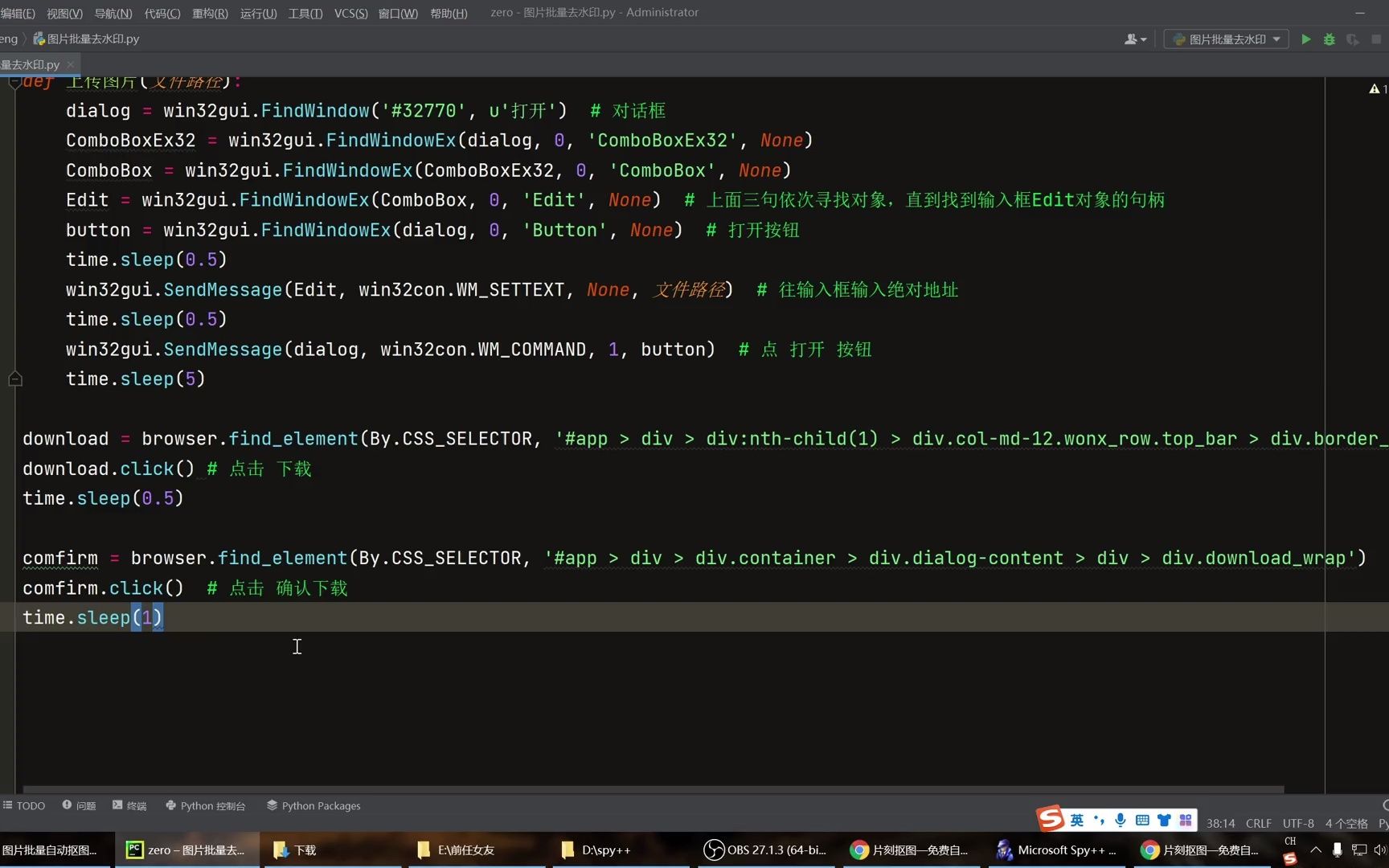The width and height of the screenshot is (1389, 868).
Task: Start debugging using the green bug icon
Action: (x=1329, y=39)
